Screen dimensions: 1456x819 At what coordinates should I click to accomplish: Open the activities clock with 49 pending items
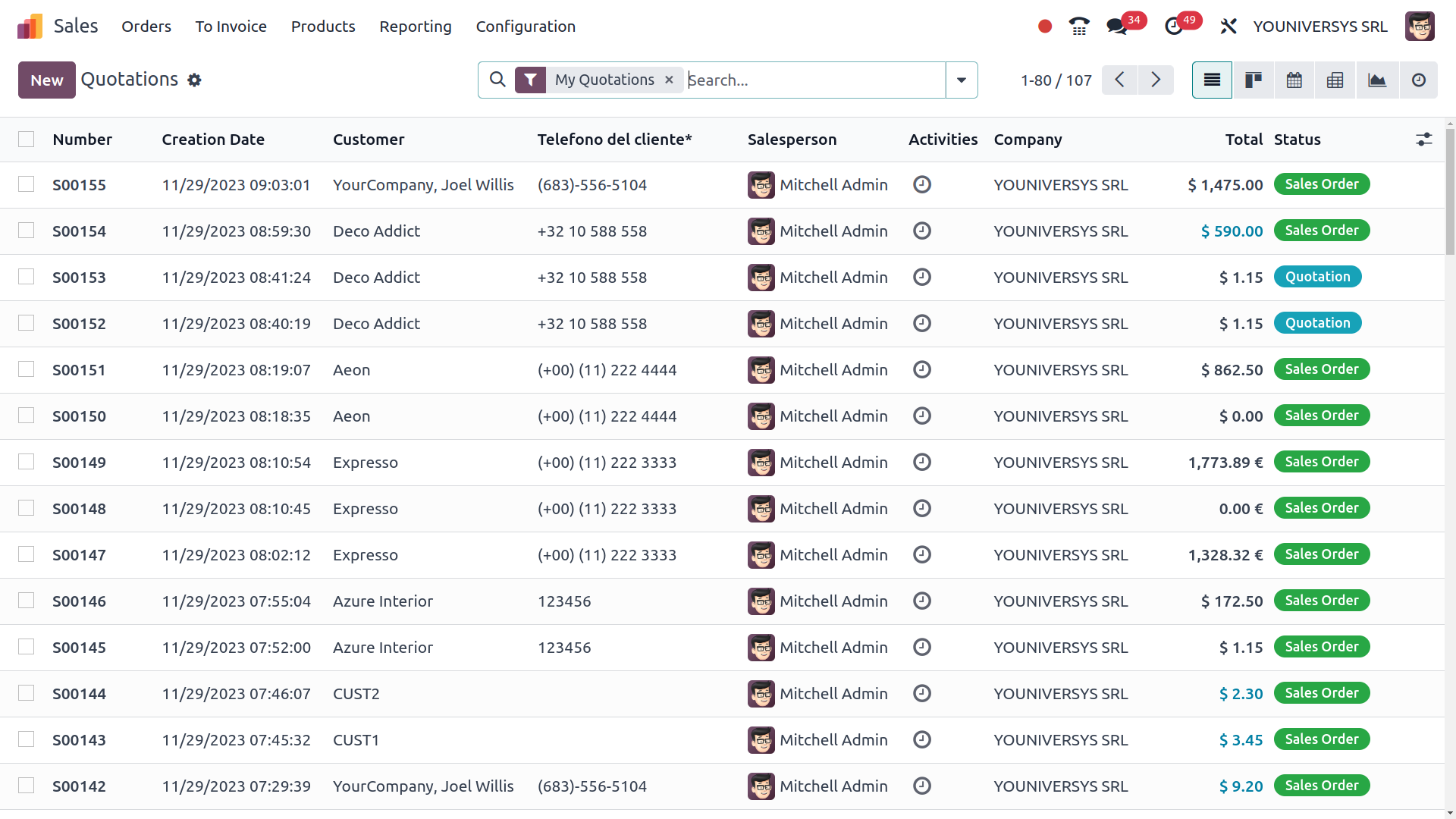(1174, 26)
